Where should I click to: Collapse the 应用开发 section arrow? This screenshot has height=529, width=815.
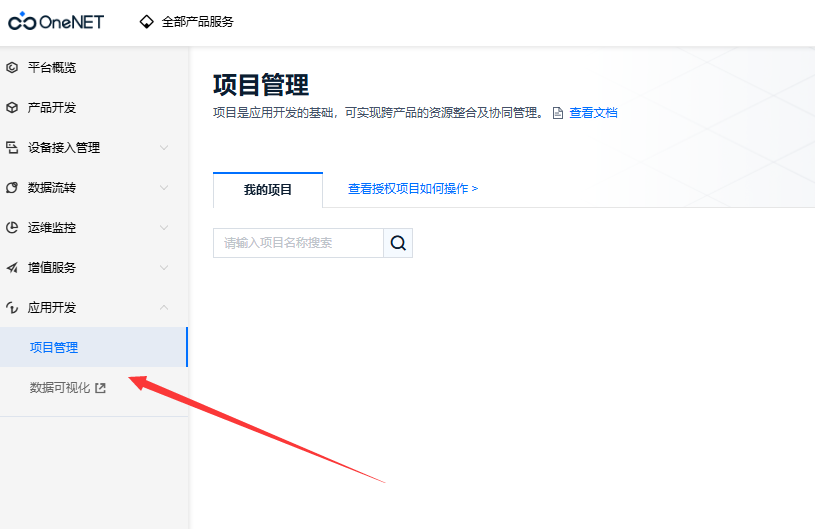164,308
